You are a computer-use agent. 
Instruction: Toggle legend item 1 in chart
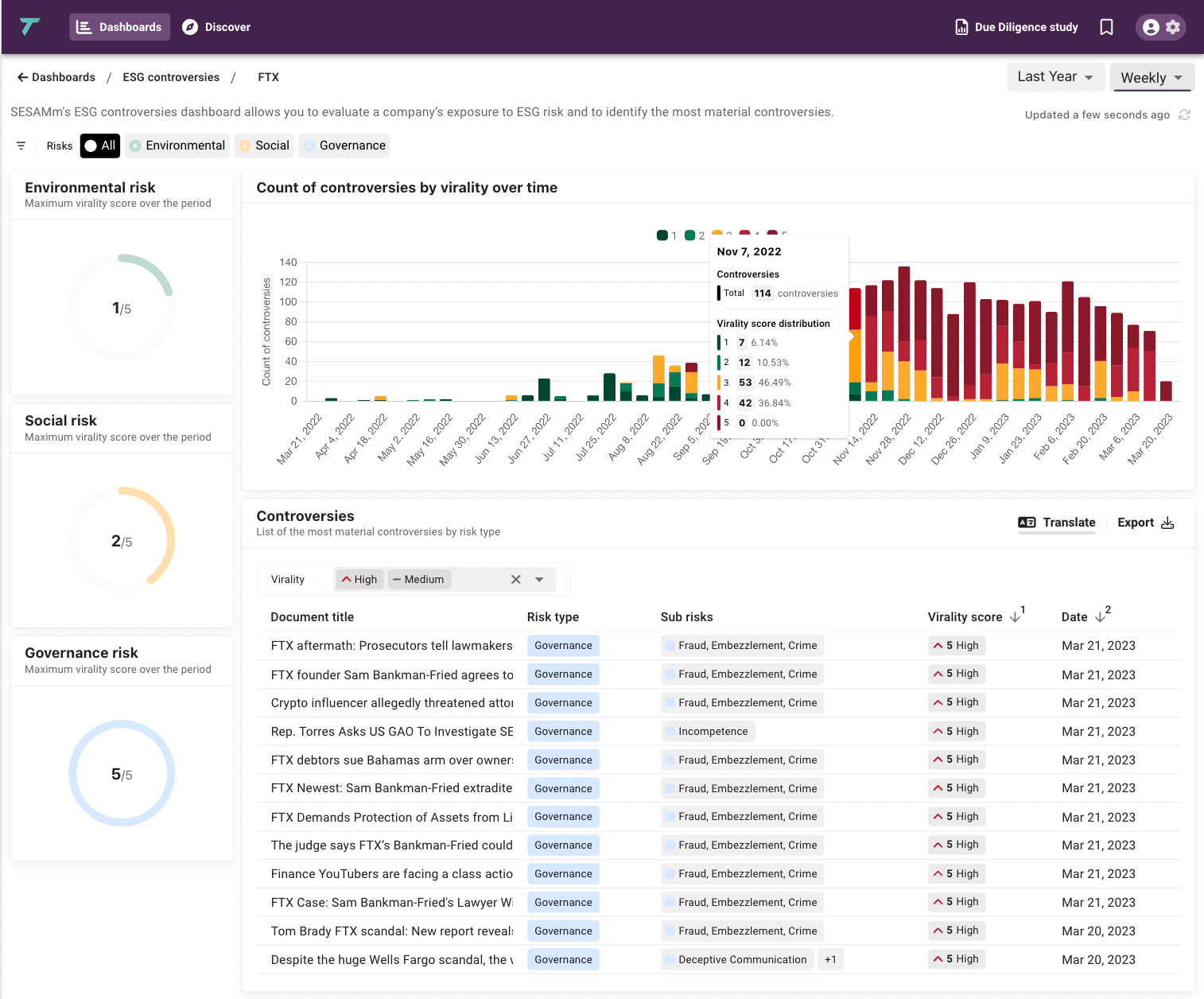coord(666,235)
